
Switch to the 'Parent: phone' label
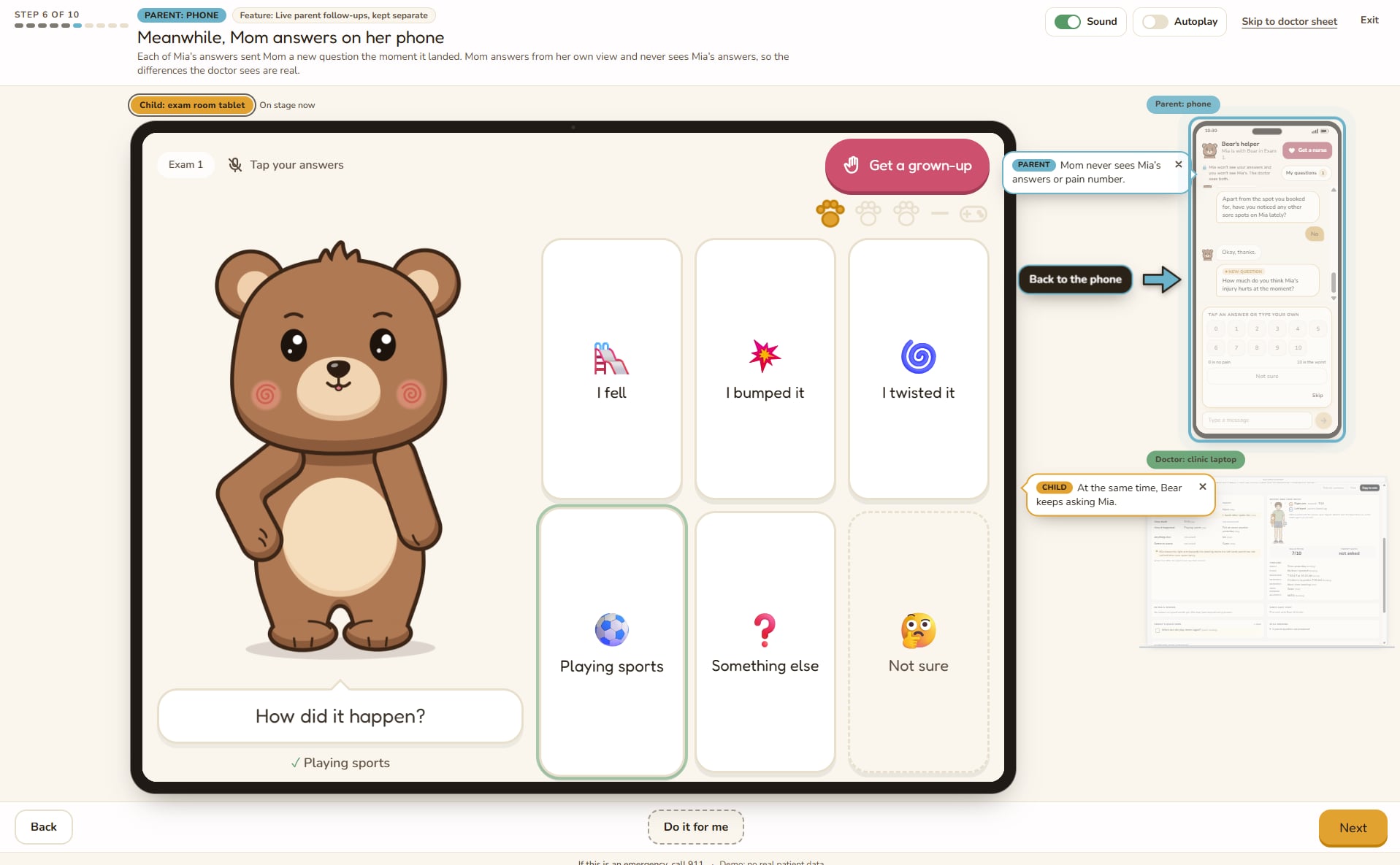pyautogui.click(x=1183, y=104)
